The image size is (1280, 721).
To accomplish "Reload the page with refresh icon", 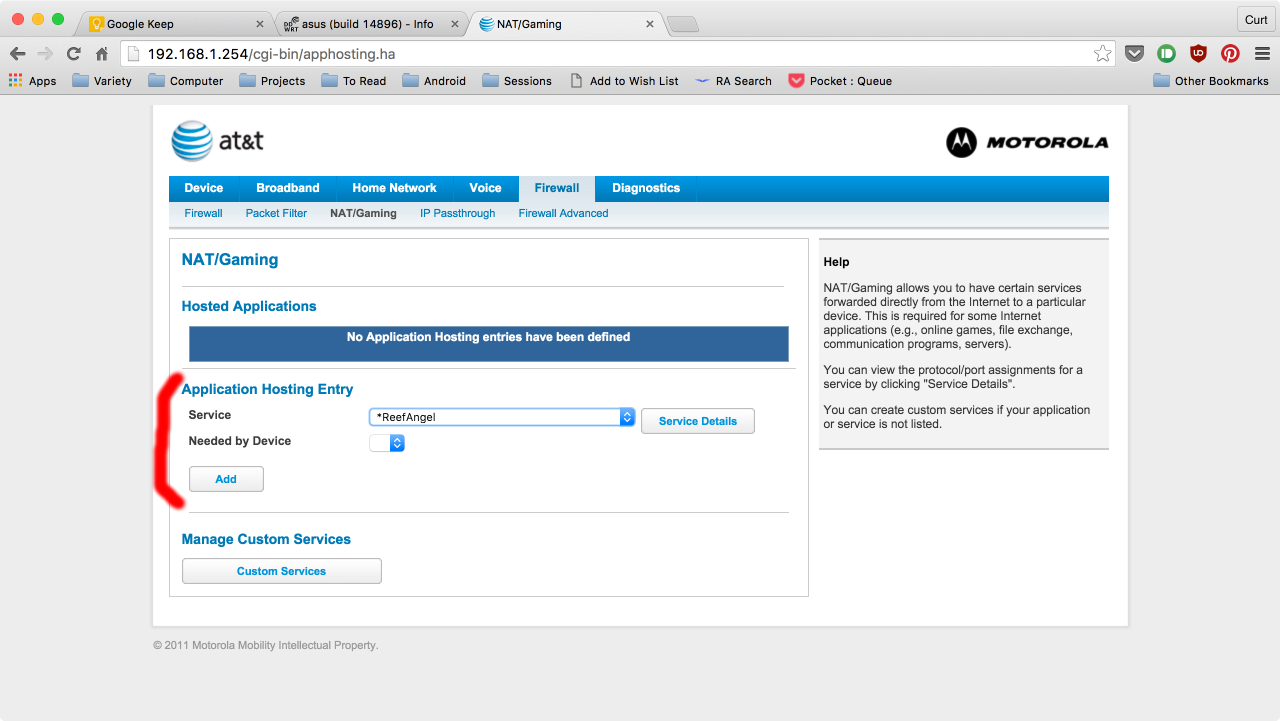I will (73, 54).
